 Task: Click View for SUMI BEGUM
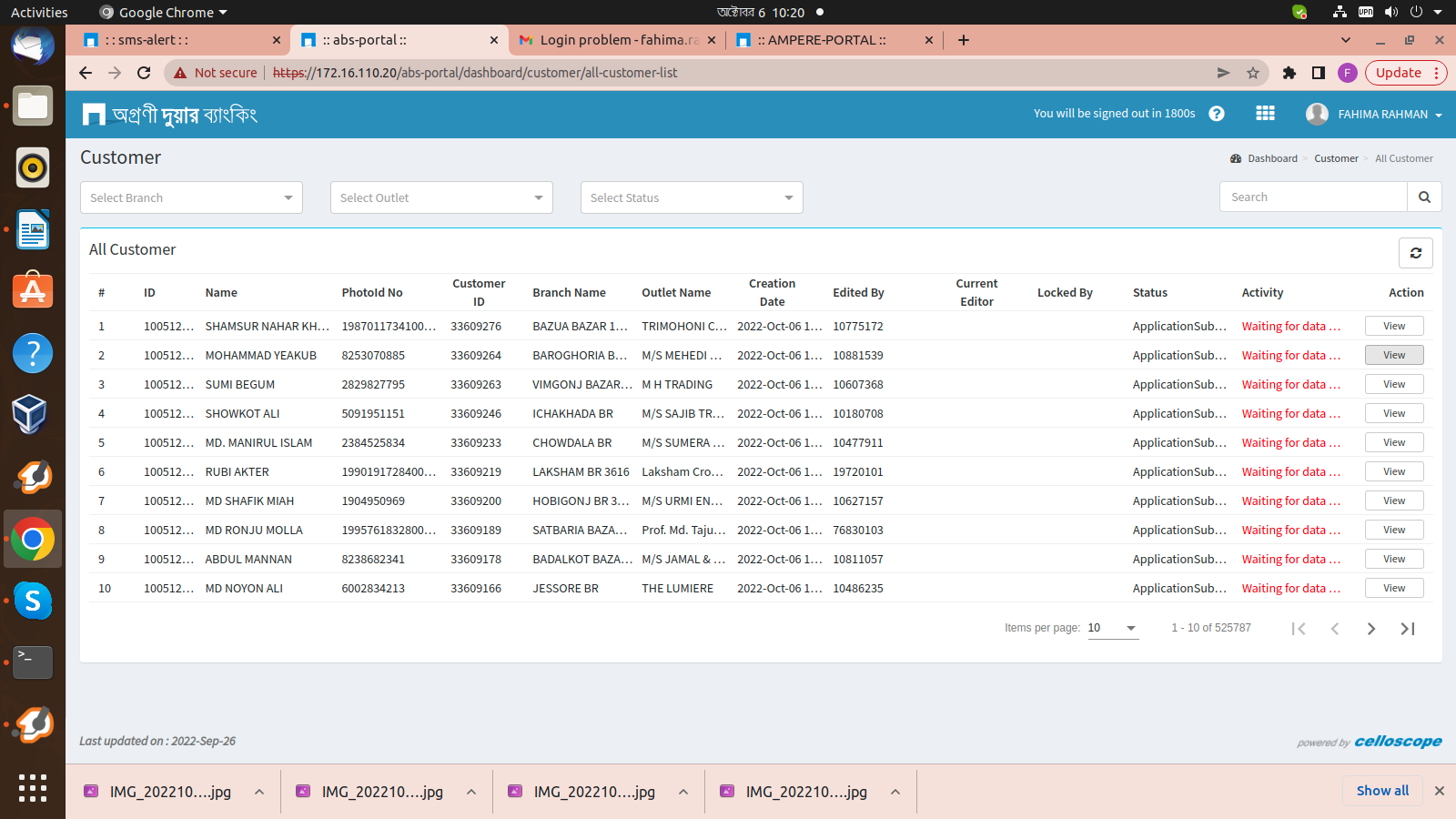1394,384
